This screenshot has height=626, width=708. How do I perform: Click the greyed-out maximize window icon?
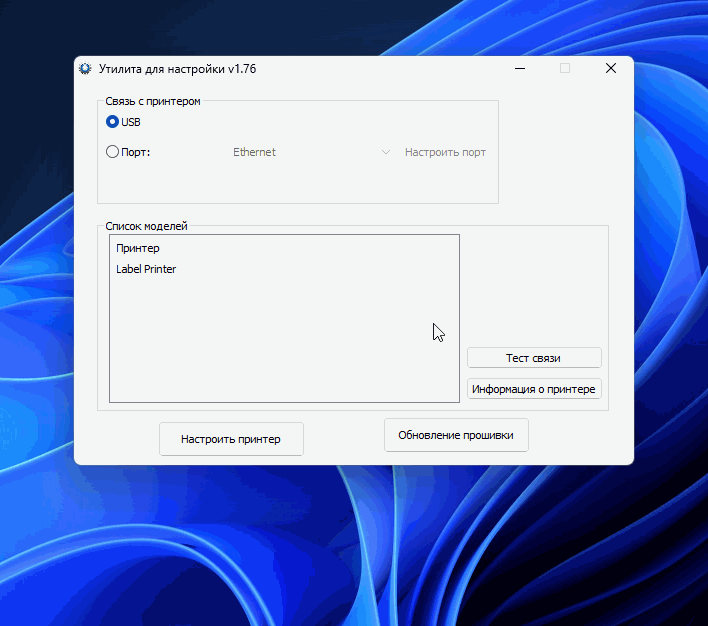(x=565, y=69)
